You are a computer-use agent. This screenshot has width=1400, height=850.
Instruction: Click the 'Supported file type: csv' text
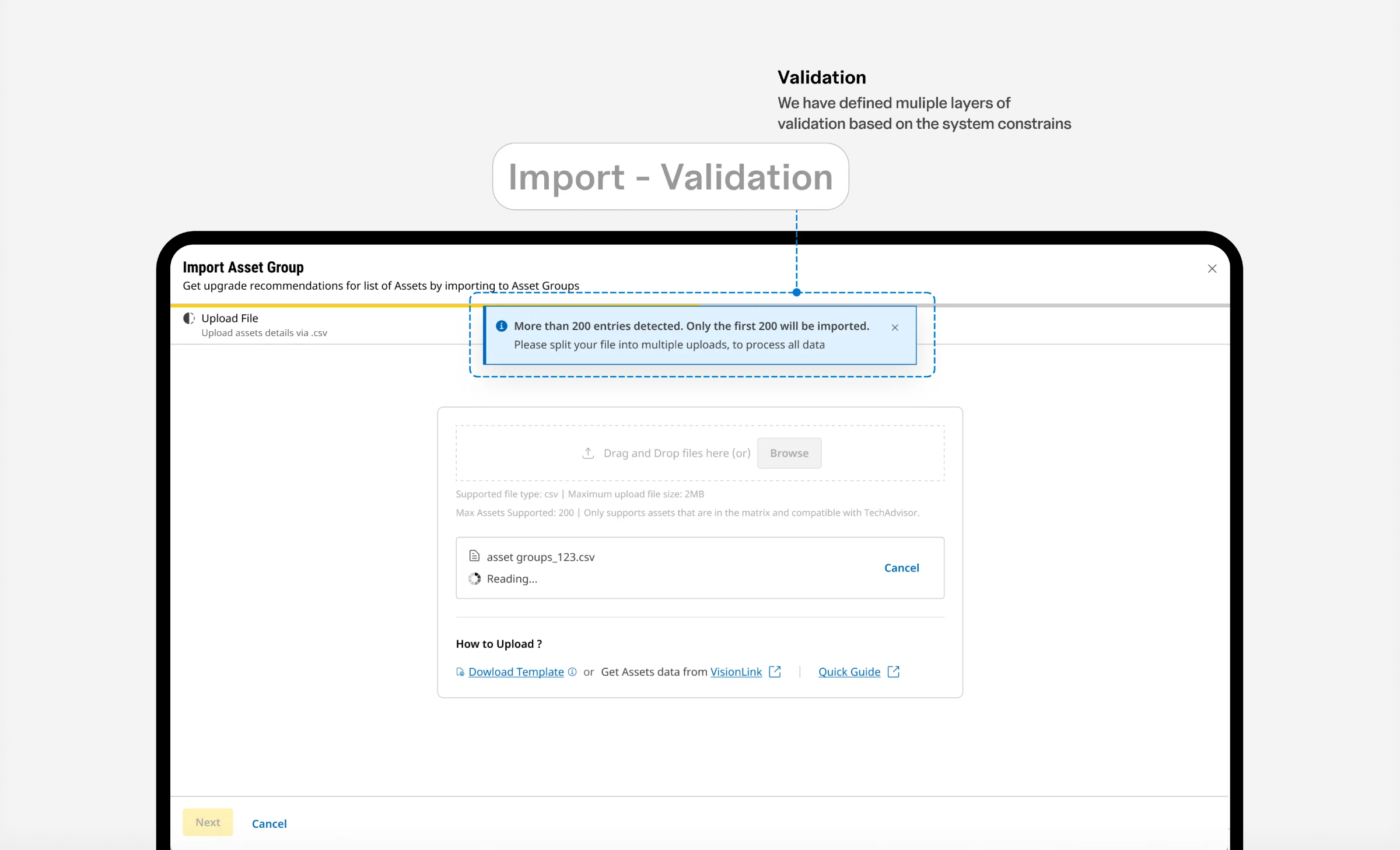click(x=506, y=494)
